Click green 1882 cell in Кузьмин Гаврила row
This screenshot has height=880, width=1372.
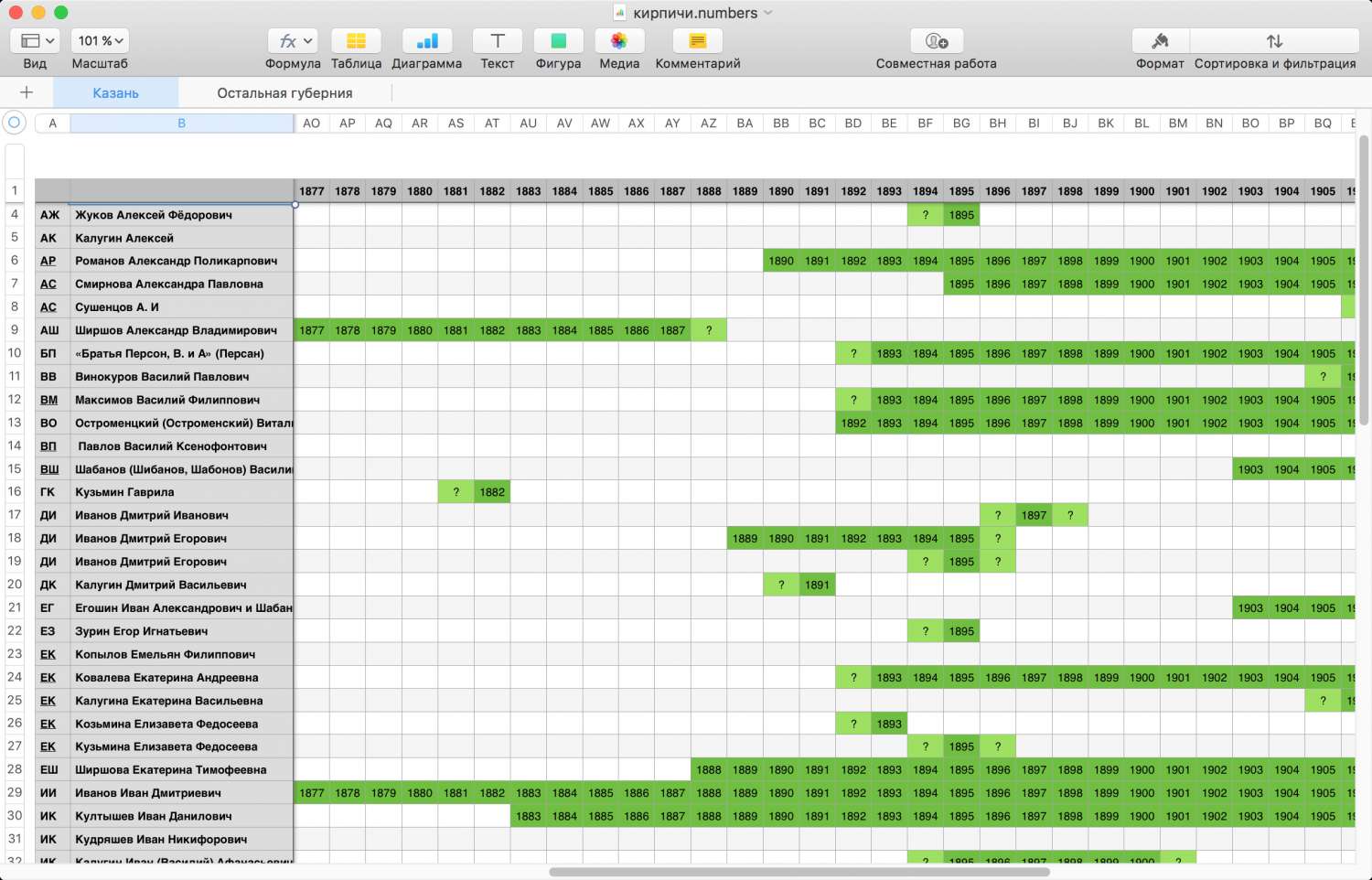point(492,492)
